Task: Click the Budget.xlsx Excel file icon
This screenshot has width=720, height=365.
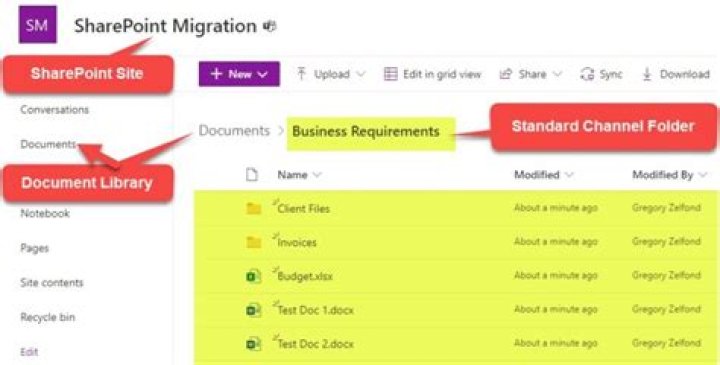Action: [253, 276]
